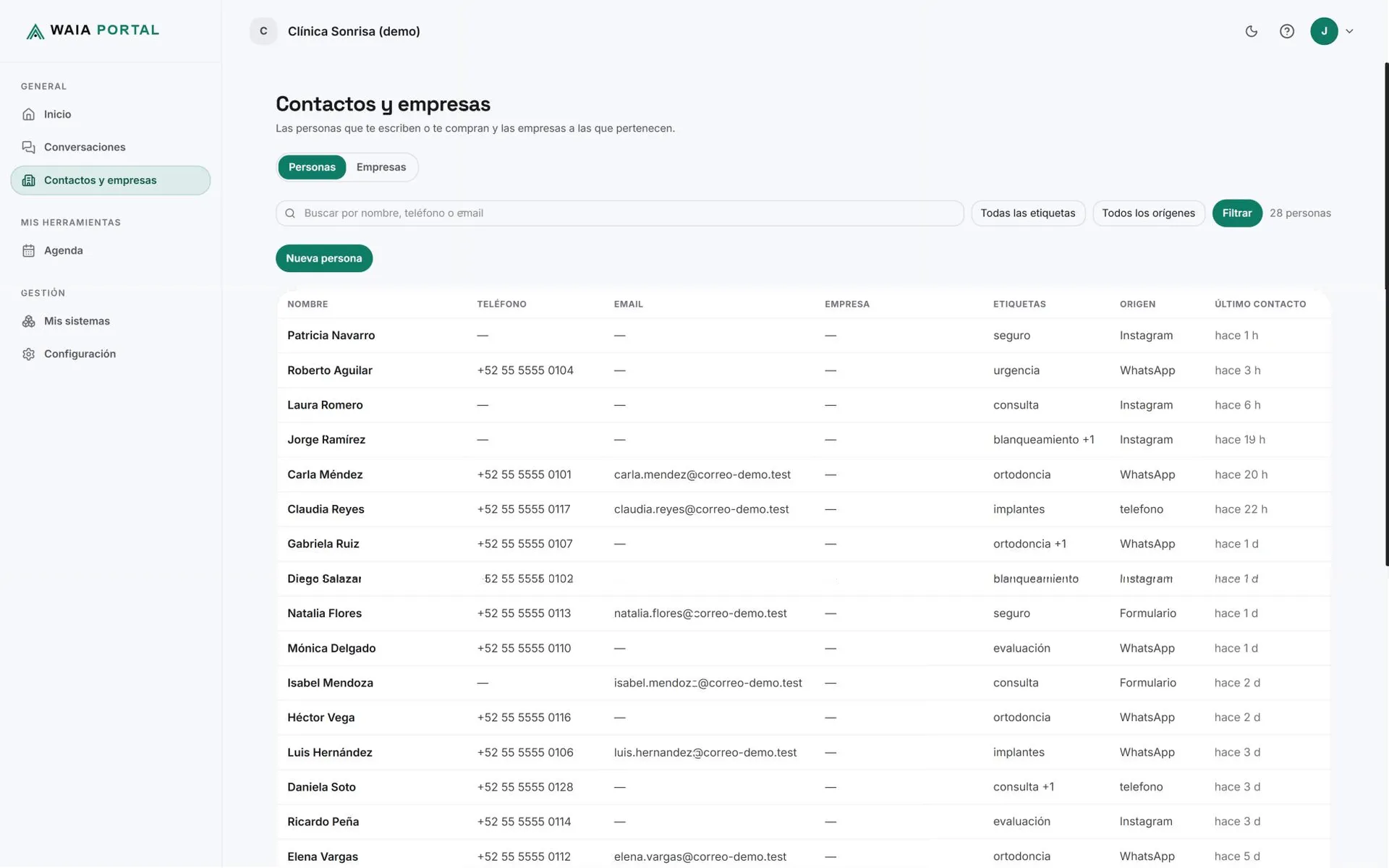The image size is (1389, 868).
Task: Click Clínica Sonrisa (demo) title
Action: 354,31
